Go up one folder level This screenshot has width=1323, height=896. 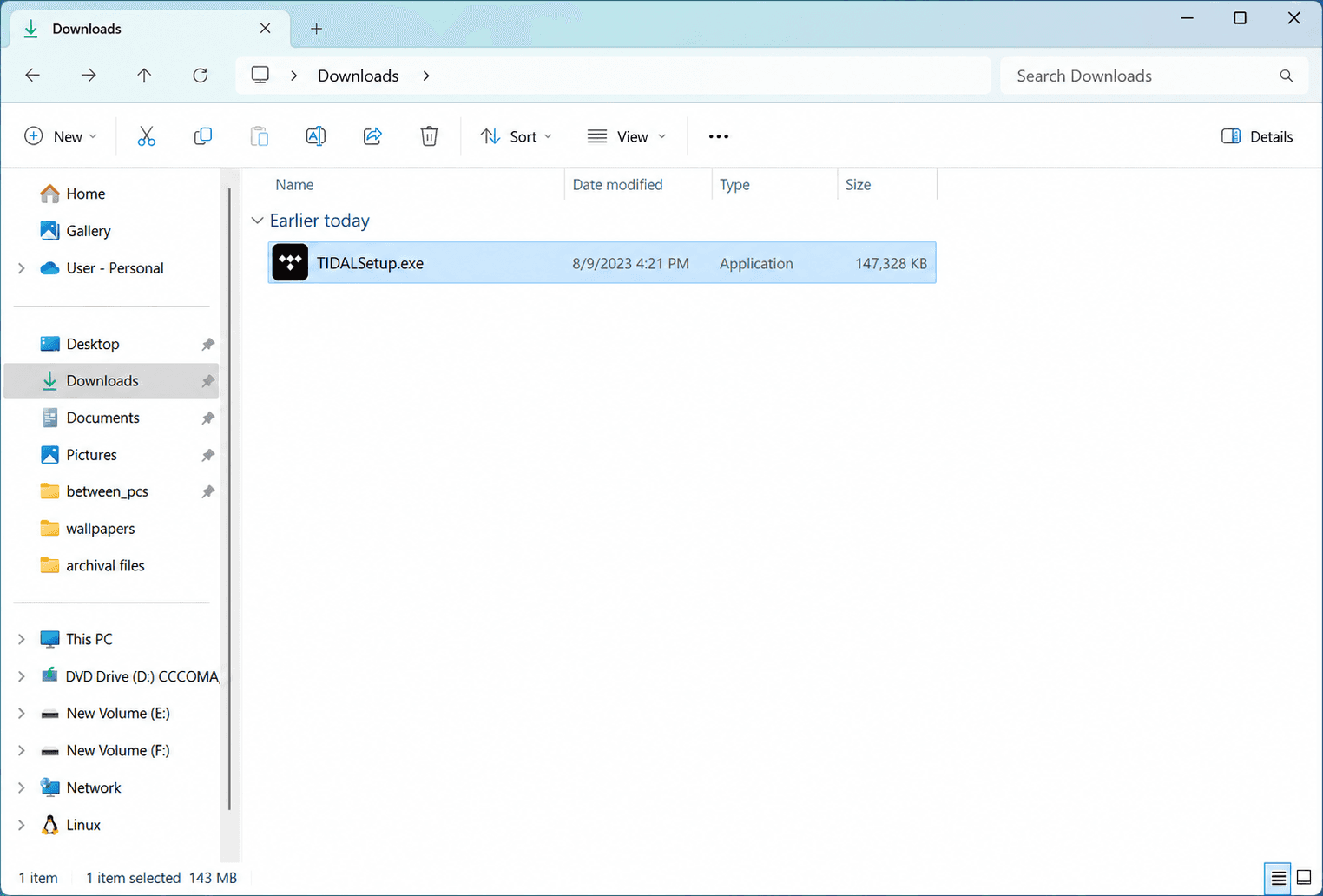tap(144, 76)
